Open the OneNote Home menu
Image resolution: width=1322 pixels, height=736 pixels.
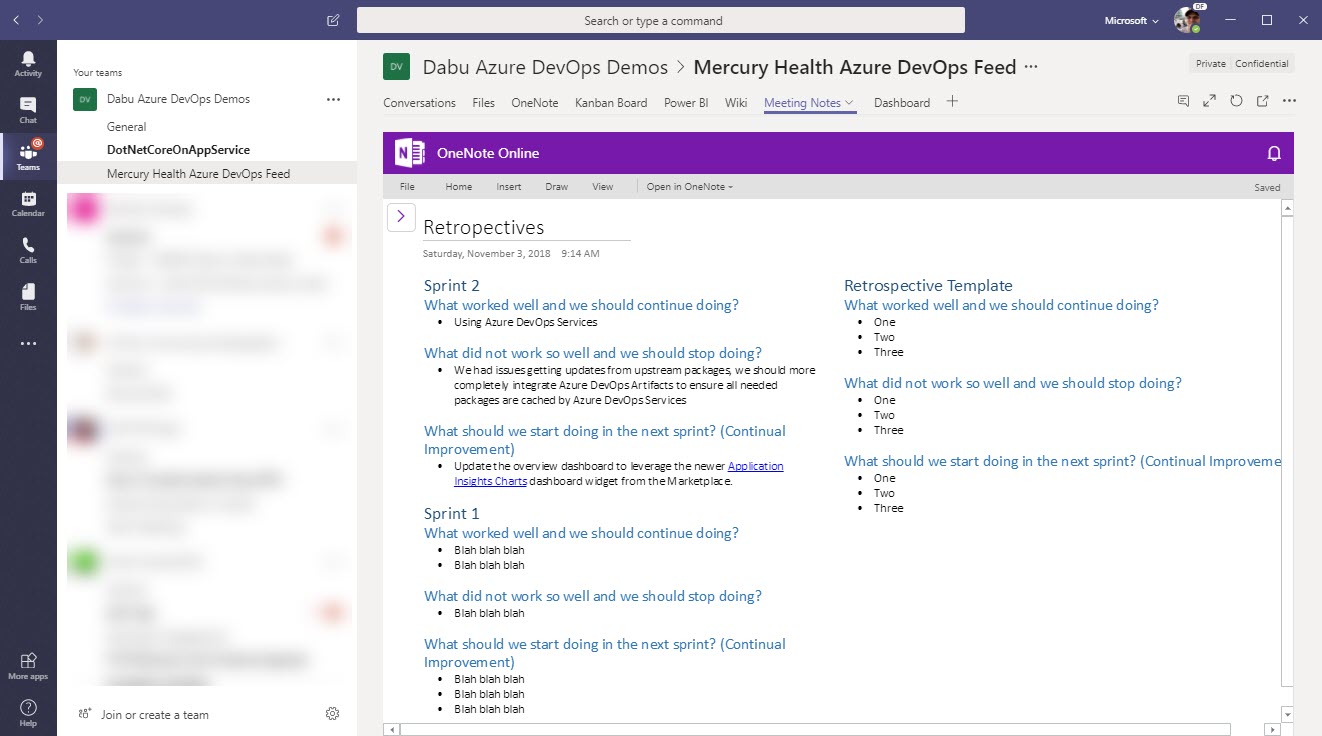tap(459, 187)
